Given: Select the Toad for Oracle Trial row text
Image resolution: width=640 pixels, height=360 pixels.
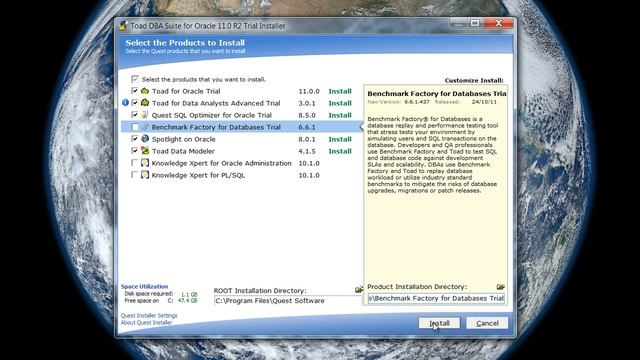Looking at the screenshot, I should pyautogui.click(x=186, y=91).
